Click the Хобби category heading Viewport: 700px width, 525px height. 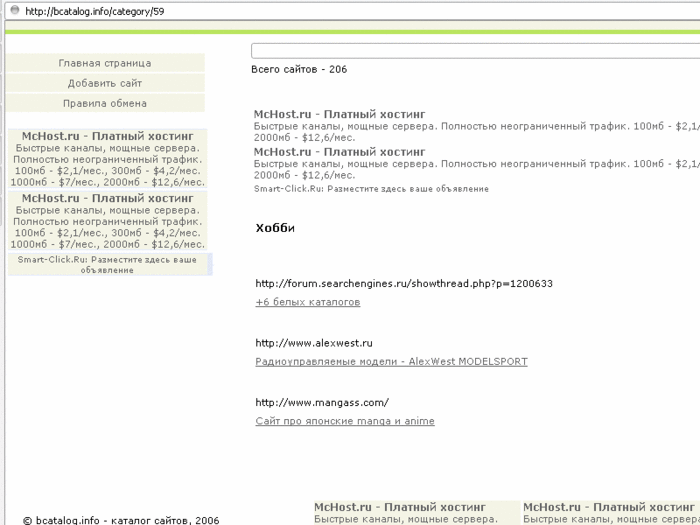(275, 228)
